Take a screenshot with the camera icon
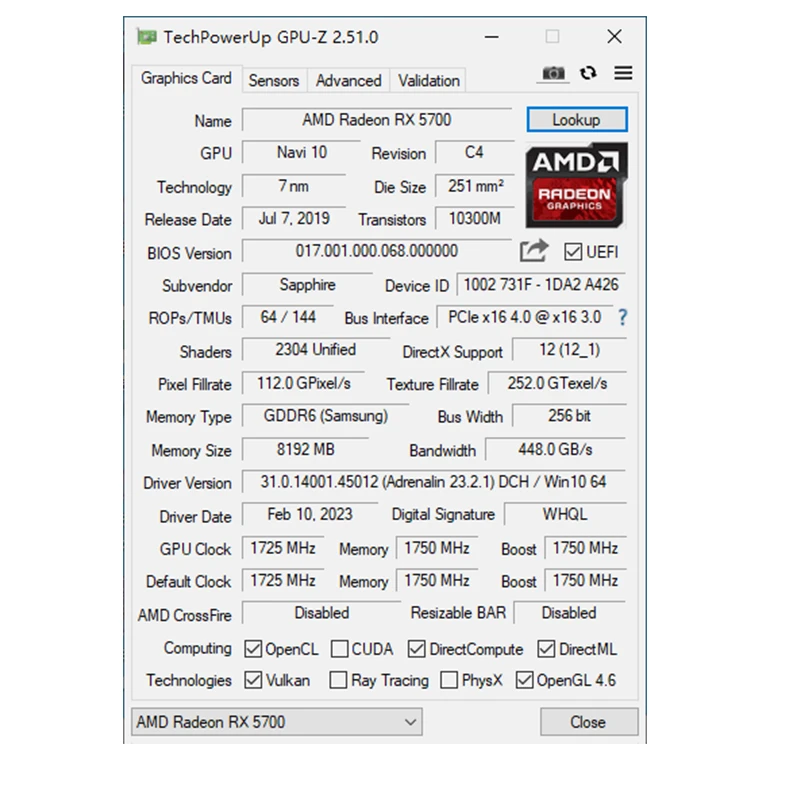 (553, 73)
